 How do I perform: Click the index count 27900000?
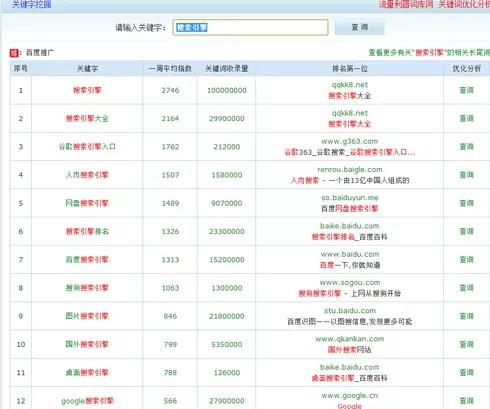pos(227,401)
